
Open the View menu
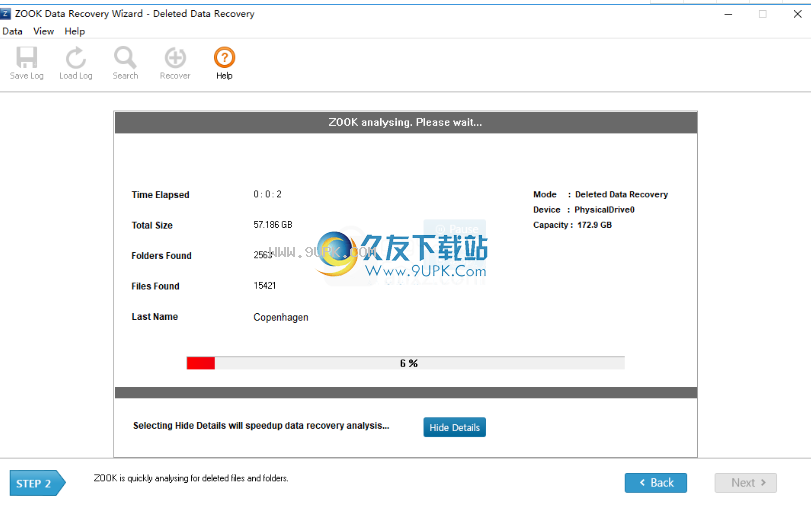tap(43, 31)
